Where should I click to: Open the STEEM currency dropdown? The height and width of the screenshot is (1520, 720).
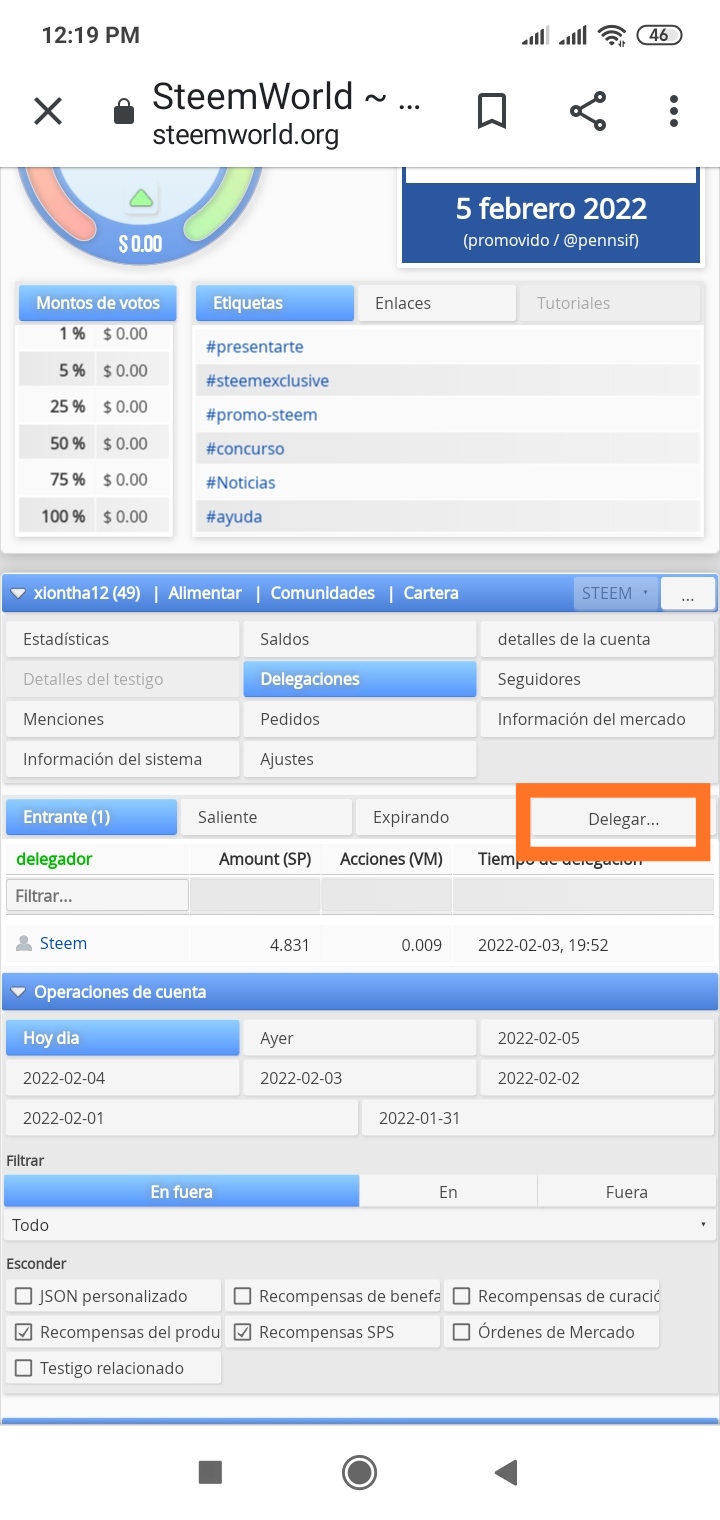point(616,593)
